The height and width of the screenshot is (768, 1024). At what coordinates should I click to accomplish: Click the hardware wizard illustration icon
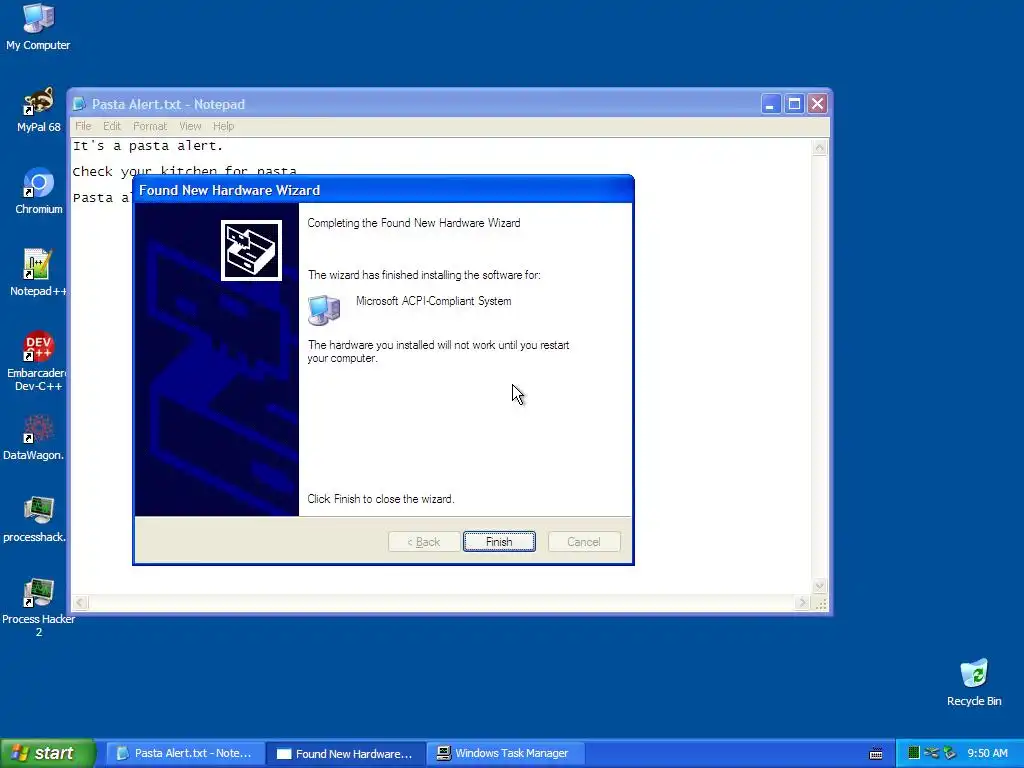click(x=251, y=251)
